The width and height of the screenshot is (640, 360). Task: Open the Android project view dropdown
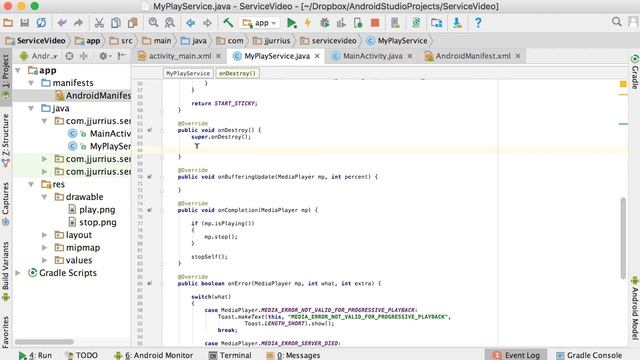click(x=39, y=56)
